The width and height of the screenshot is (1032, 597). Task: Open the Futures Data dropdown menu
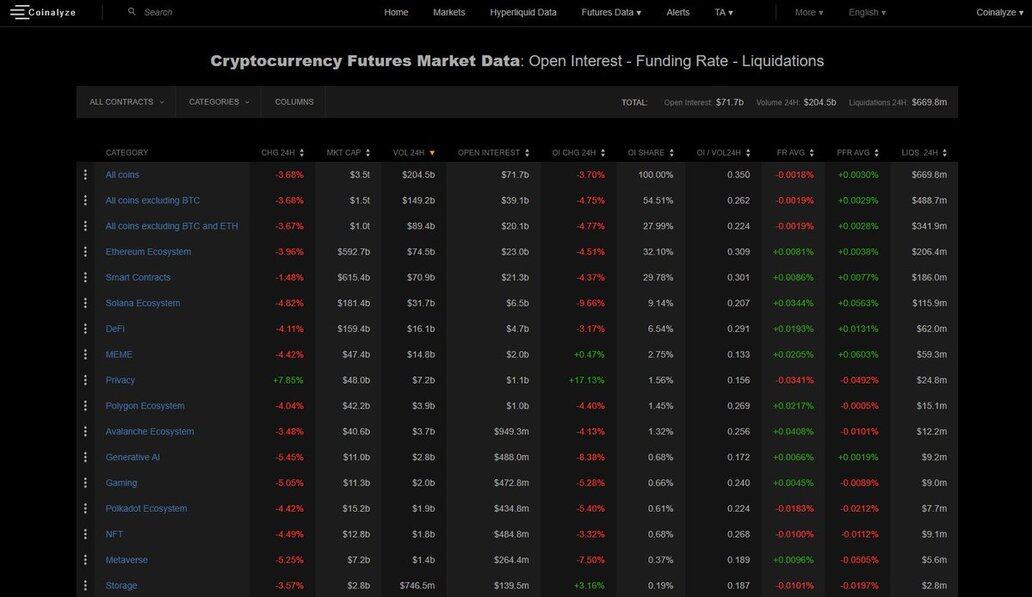(611, 12)
